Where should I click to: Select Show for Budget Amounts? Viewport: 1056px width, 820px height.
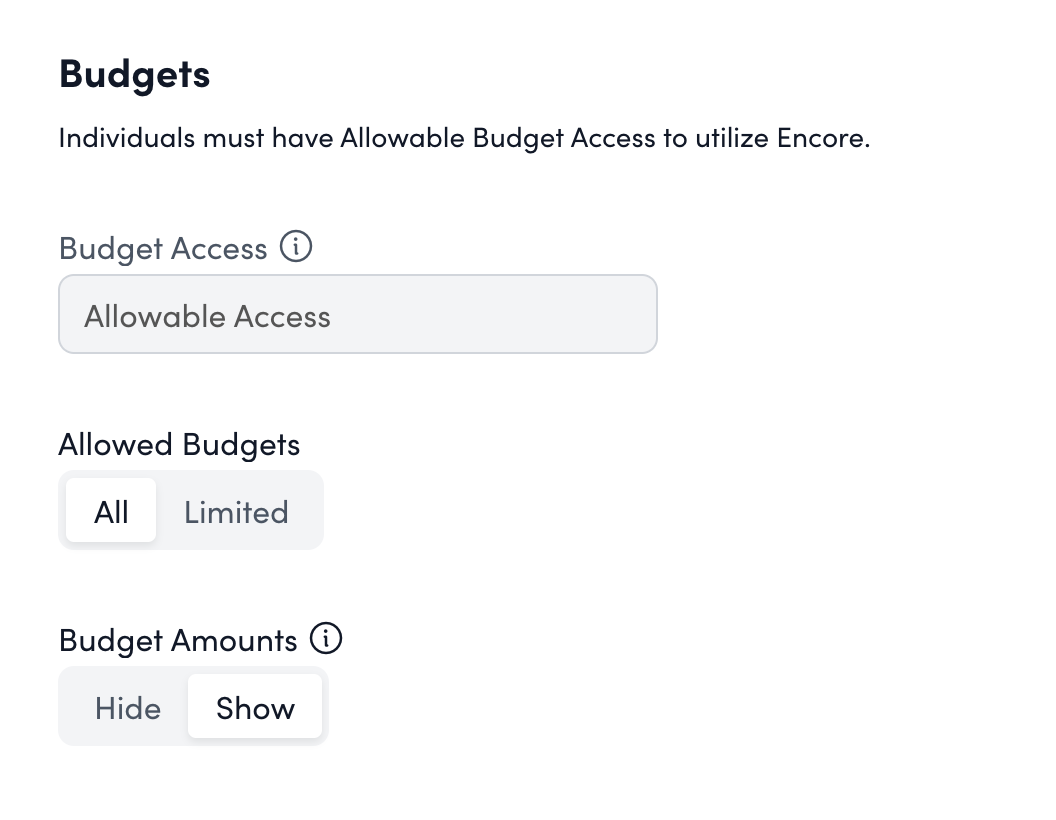point(255,707)
